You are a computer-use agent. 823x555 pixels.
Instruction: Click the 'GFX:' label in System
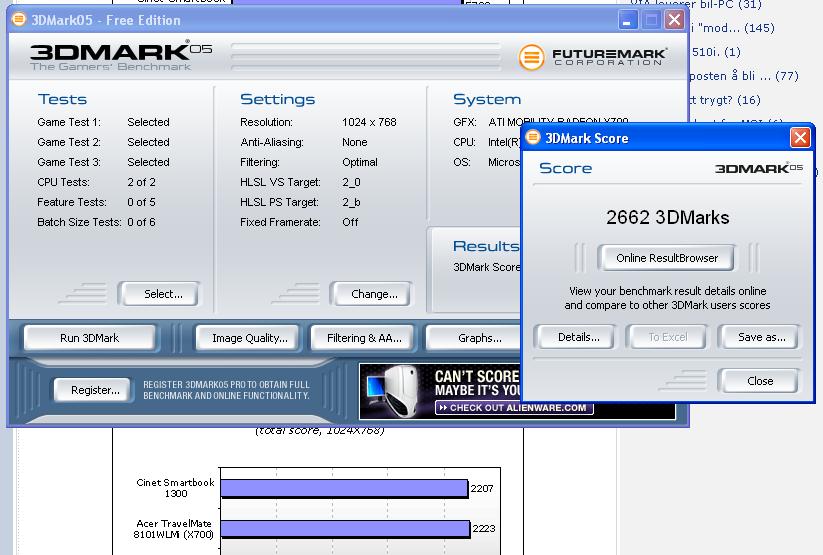(465, 122)
